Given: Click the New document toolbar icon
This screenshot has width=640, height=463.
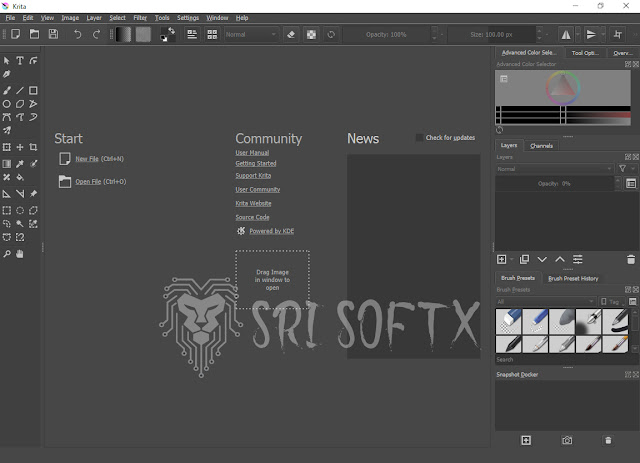Looking at the screenshot, I should (16, 34).
